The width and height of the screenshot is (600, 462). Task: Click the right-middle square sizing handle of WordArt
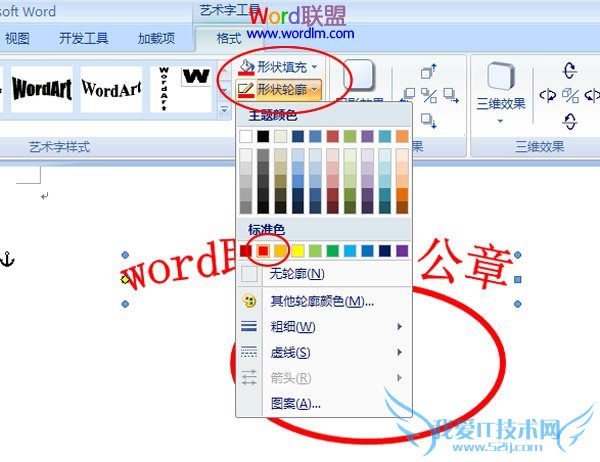pos(517,279)
